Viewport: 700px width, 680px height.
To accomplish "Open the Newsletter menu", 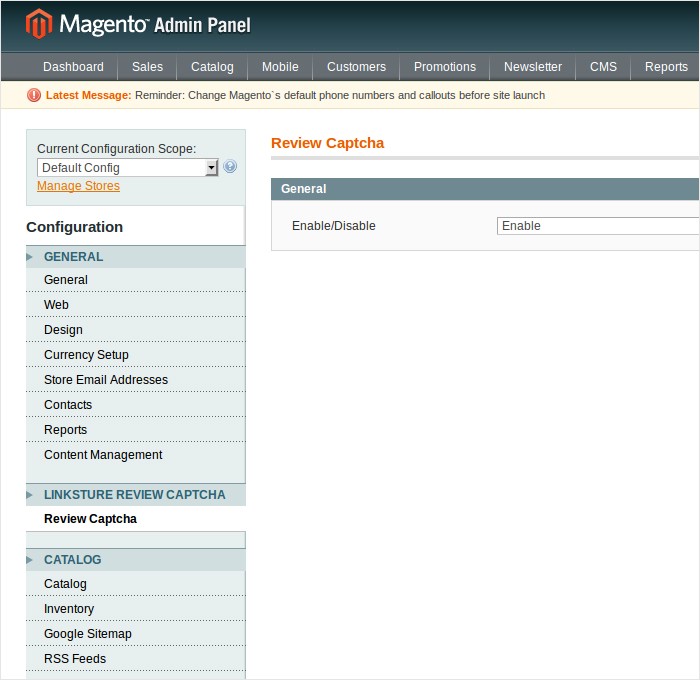I will (533, 67).
